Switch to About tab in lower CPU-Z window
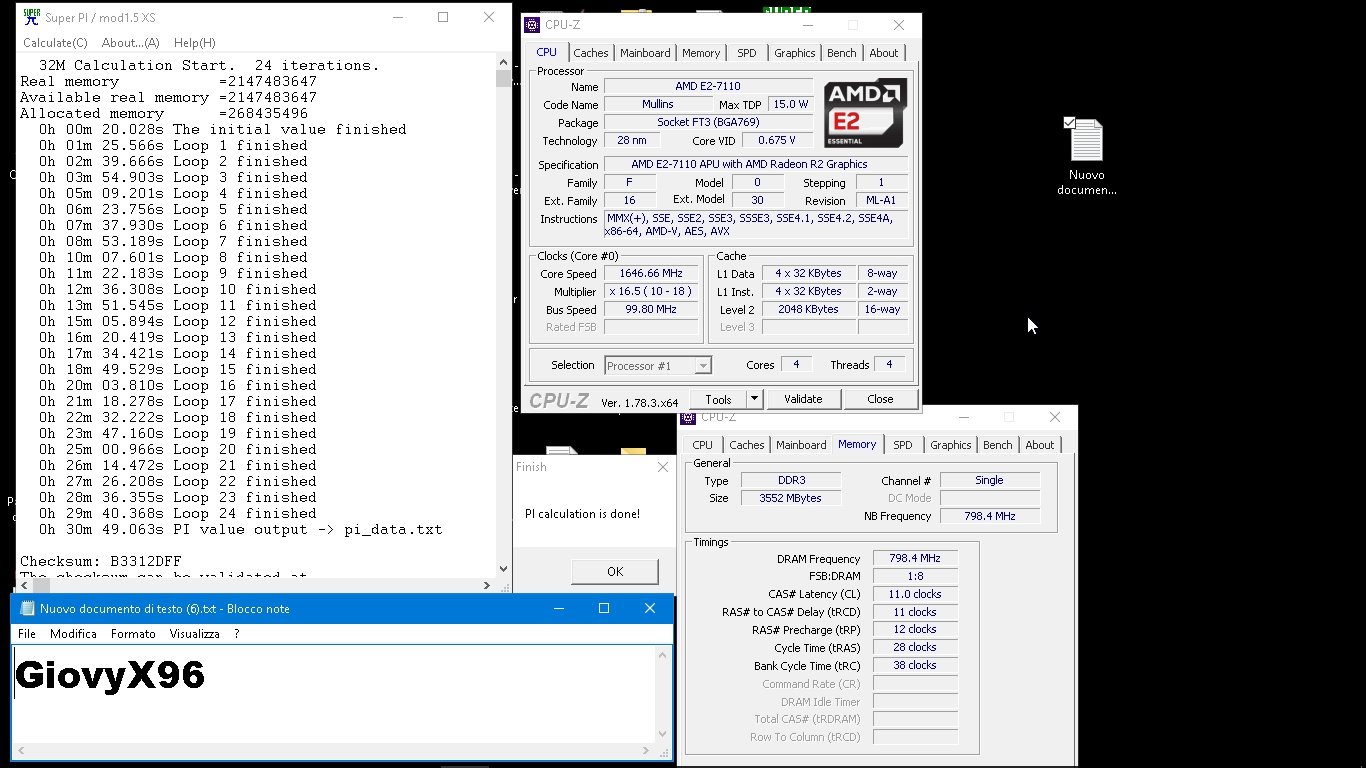1366x768 pixels. (x=1040, y=445)
